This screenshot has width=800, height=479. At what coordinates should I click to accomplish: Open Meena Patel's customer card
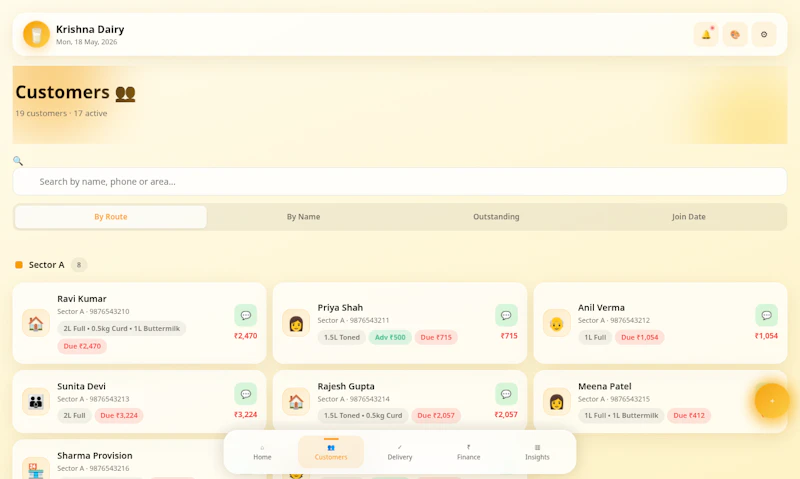tap(660, 401)
